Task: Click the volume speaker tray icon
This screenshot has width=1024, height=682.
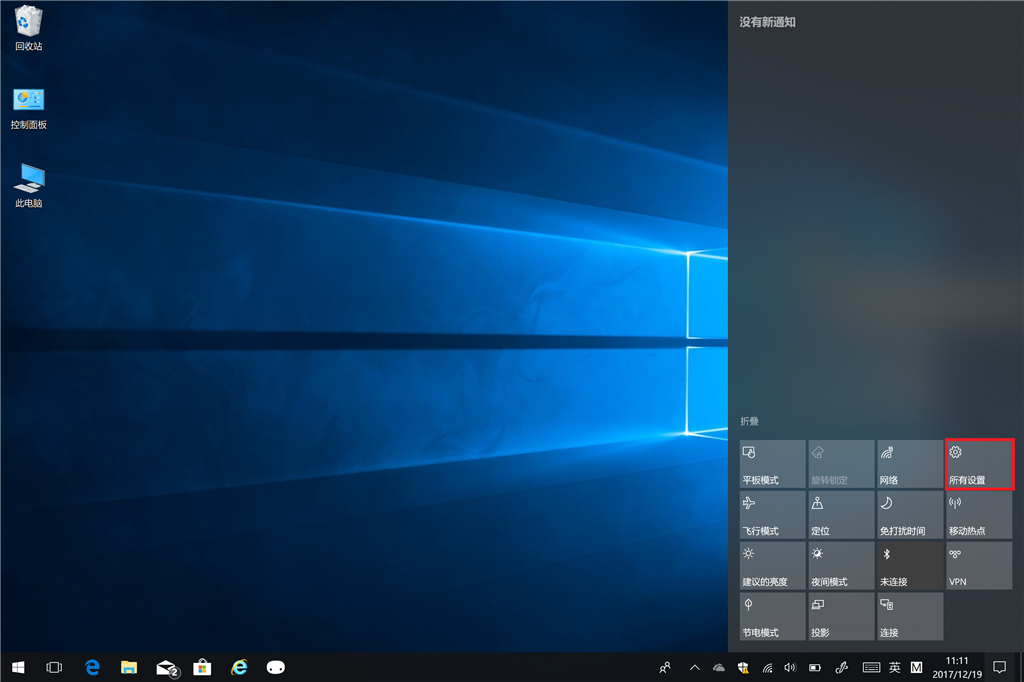Action: tap(790, 667)
